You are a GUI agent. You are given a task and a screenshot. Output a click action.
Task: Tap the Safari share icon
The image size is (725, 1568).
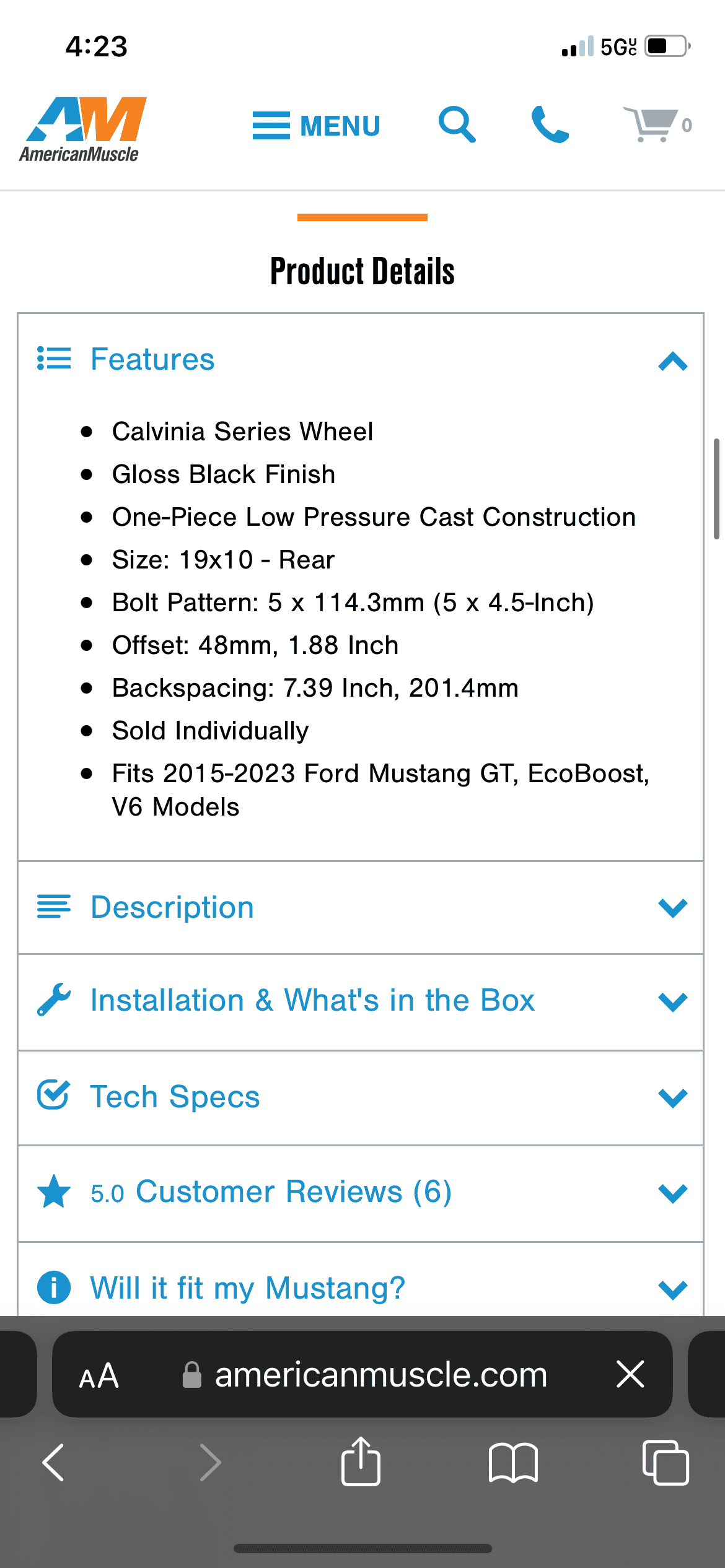coord(361,1461)
